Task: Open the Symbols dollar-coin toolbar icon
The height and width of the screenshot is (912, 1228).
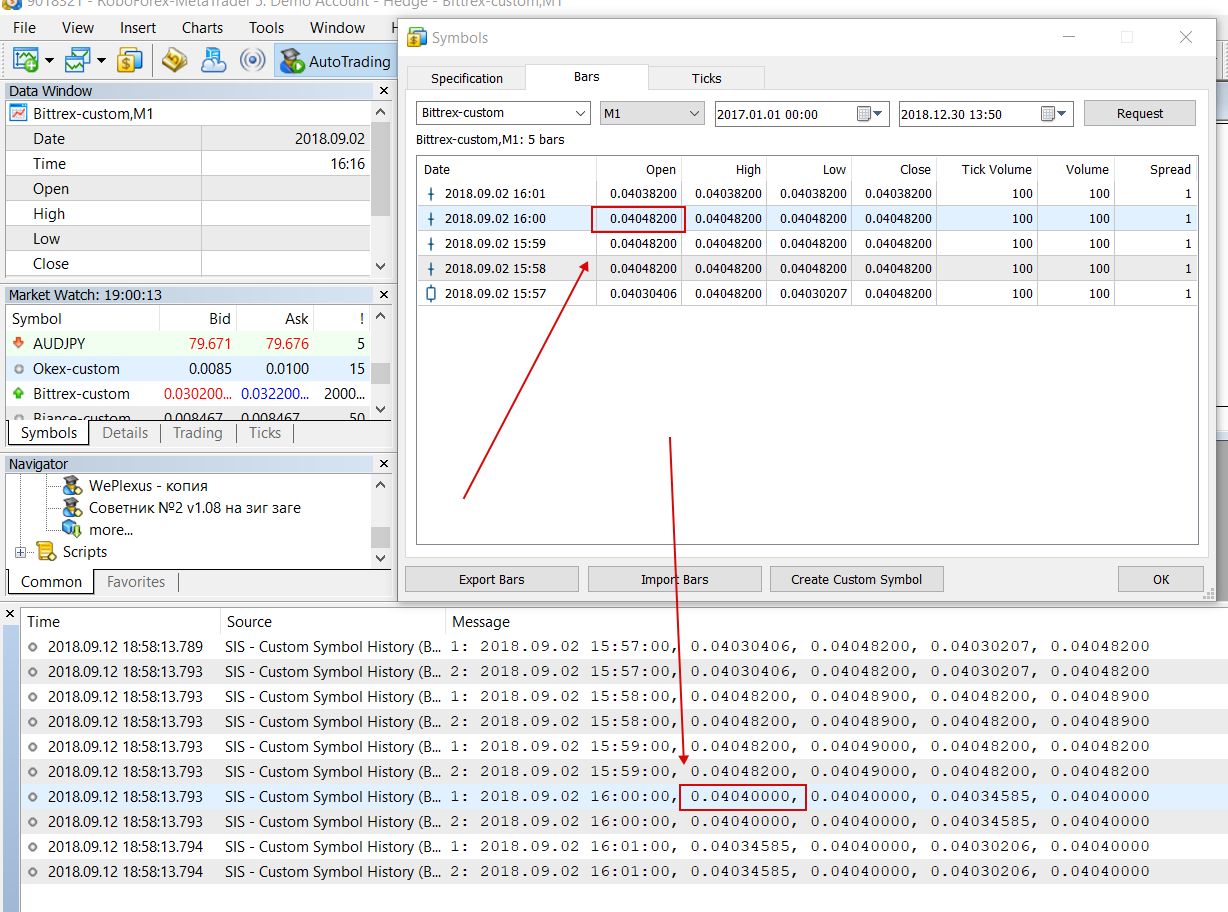Action: 129,60
